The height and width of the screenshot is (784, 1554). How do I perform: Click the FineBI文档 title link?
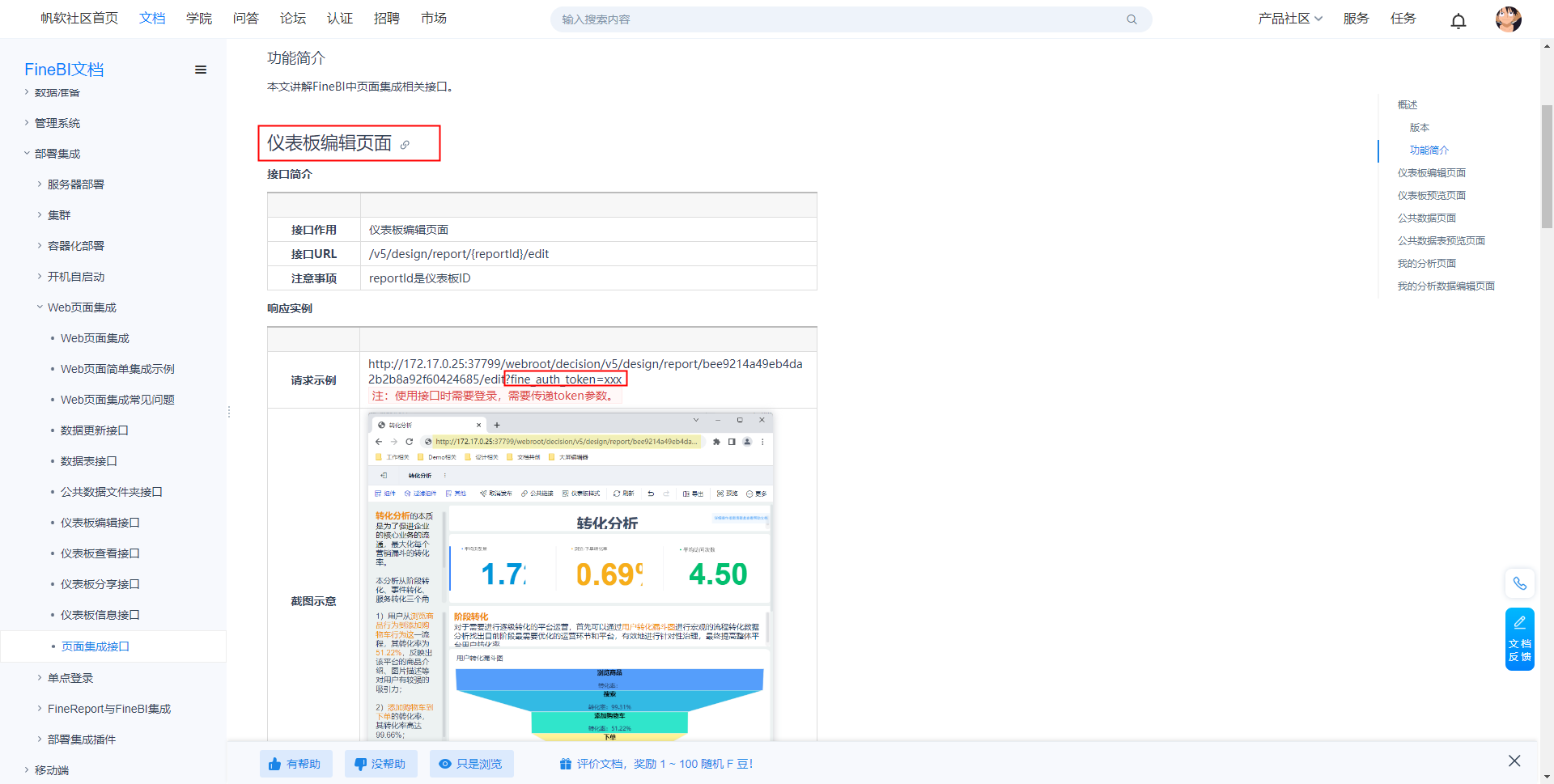(x=64, y=70)
